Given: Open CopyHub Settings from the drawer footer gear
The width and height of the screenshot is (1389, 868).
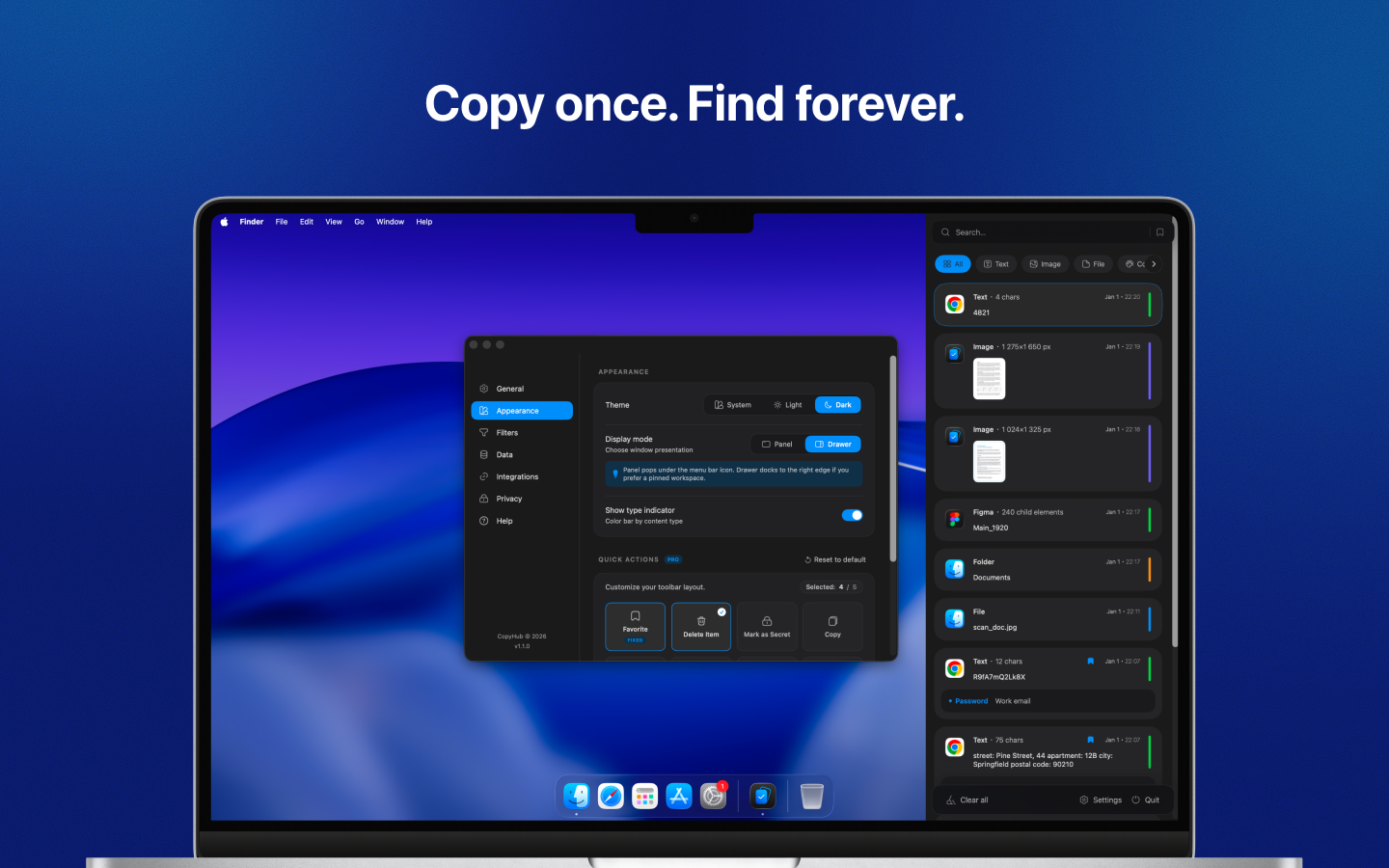Looking at the screenshot, I should click(1100, 800).
